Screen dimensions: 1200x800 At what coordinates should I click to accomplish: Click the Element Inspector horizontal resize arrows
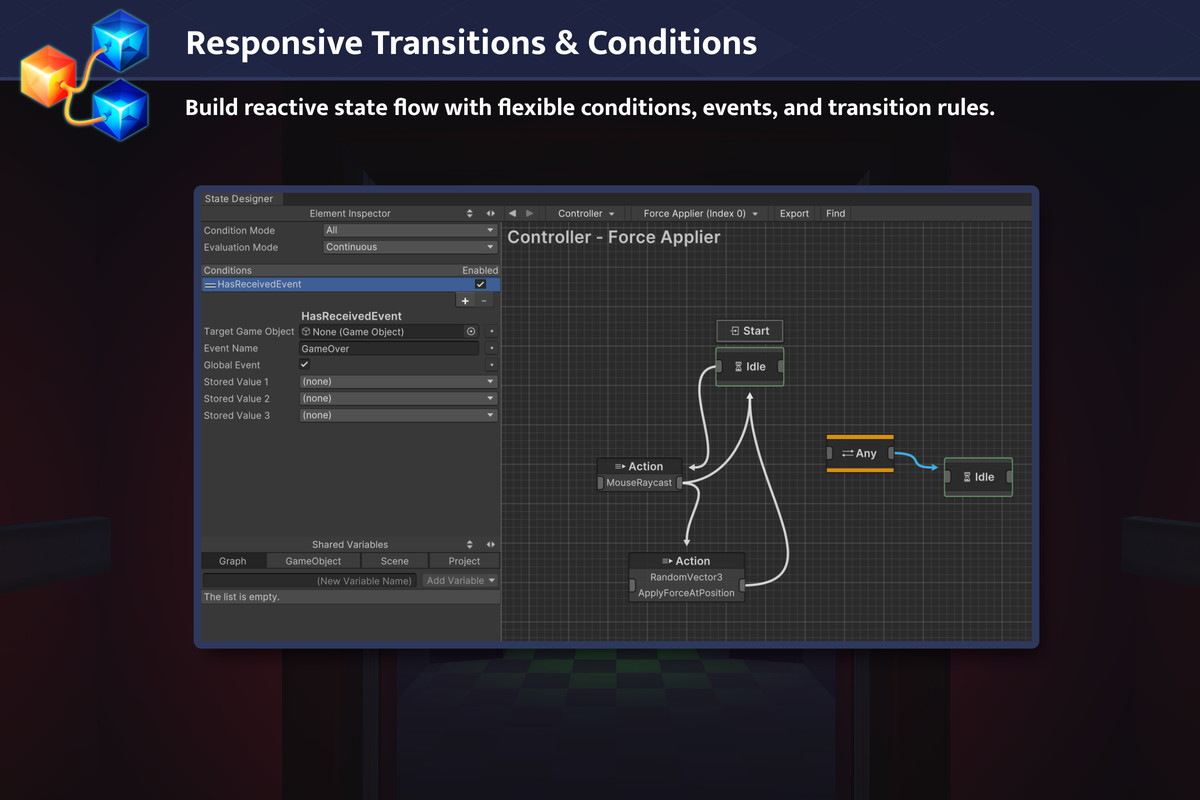tap(491, 213)
